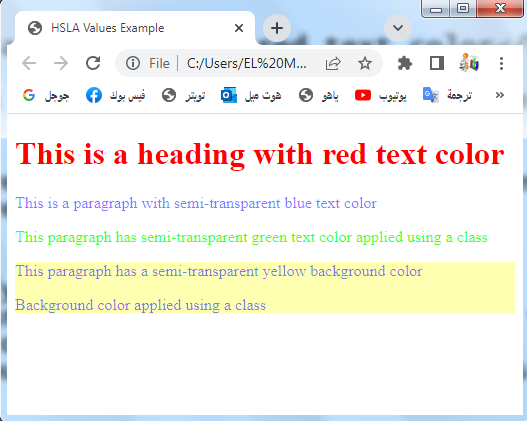Minimize the browser window
This screenshot has width=527, height=421.
[436, 8]
